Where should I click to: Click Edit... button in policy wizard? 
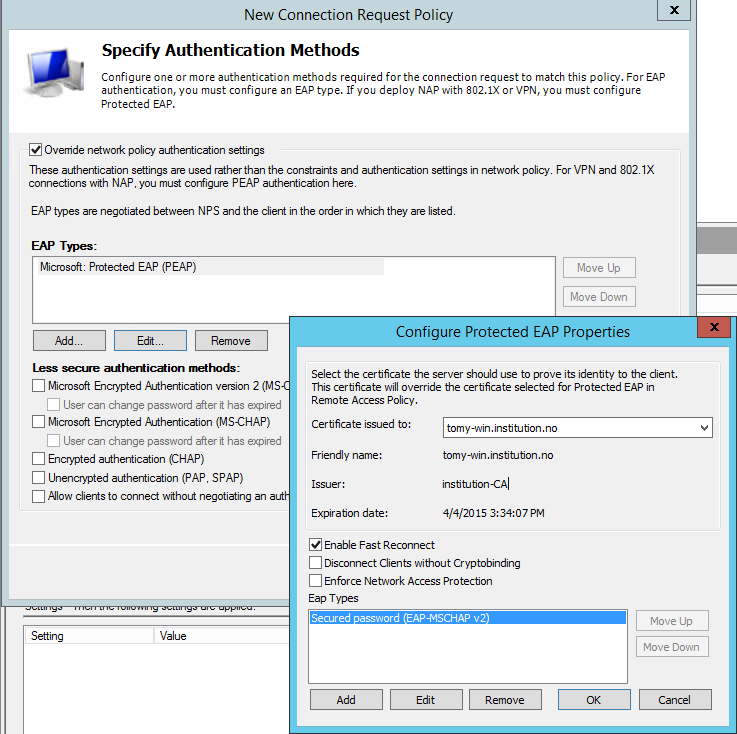click(150, 341)
